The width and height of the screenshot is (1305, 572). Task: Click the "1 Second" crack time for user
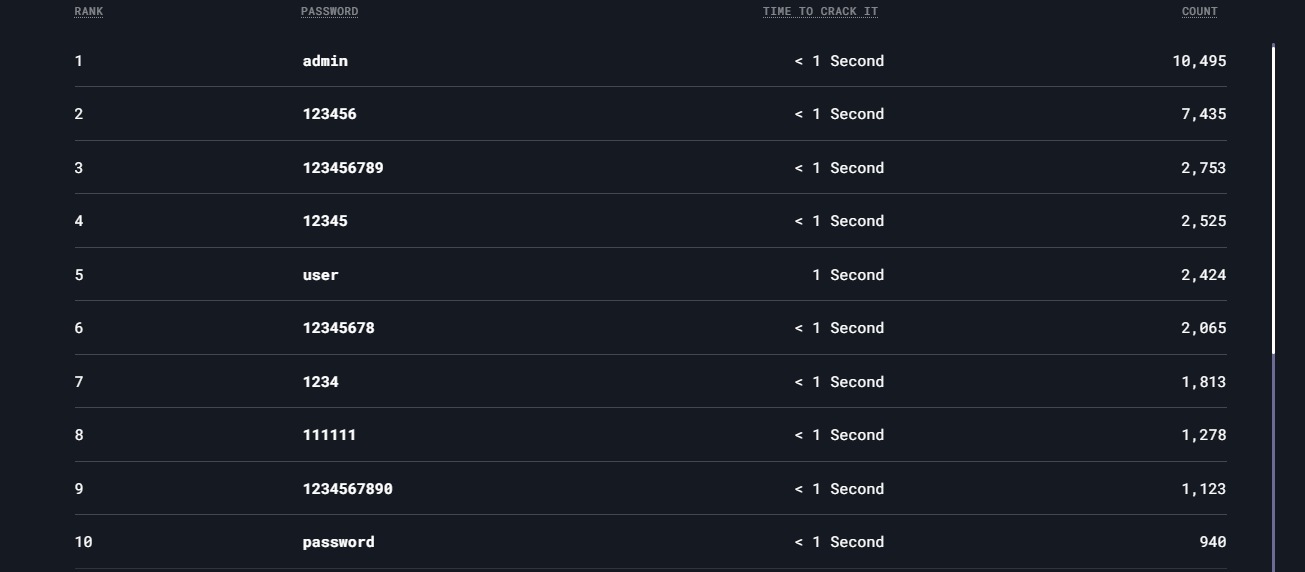pyautogui.click(x=848, y=275)
